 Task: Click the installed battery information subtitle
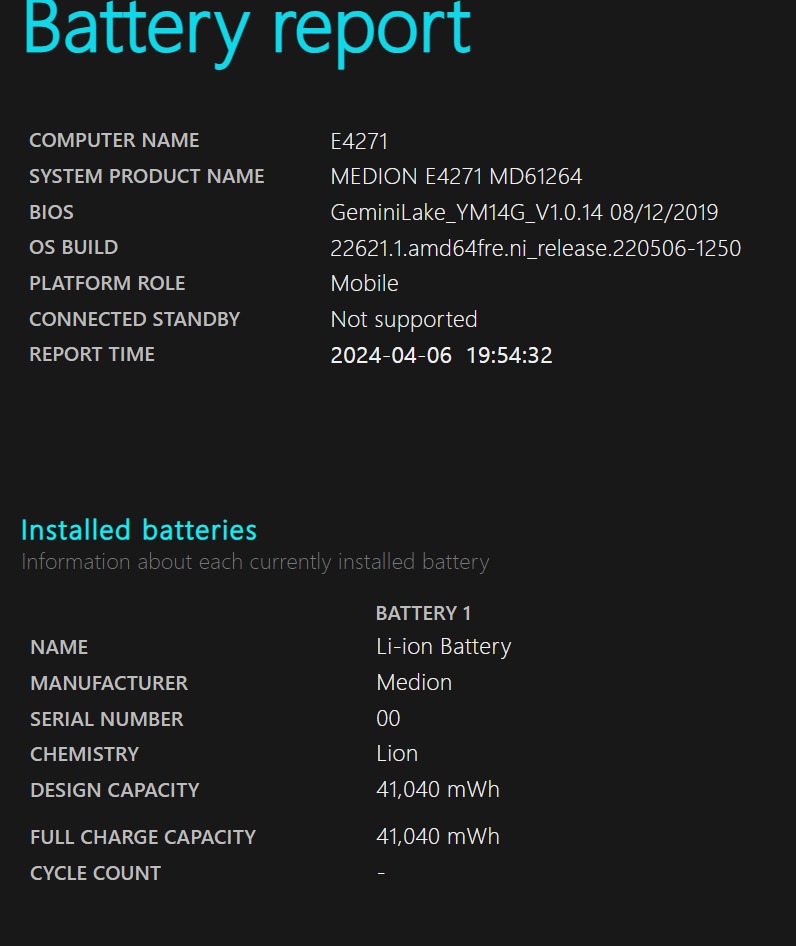(255, 562)
